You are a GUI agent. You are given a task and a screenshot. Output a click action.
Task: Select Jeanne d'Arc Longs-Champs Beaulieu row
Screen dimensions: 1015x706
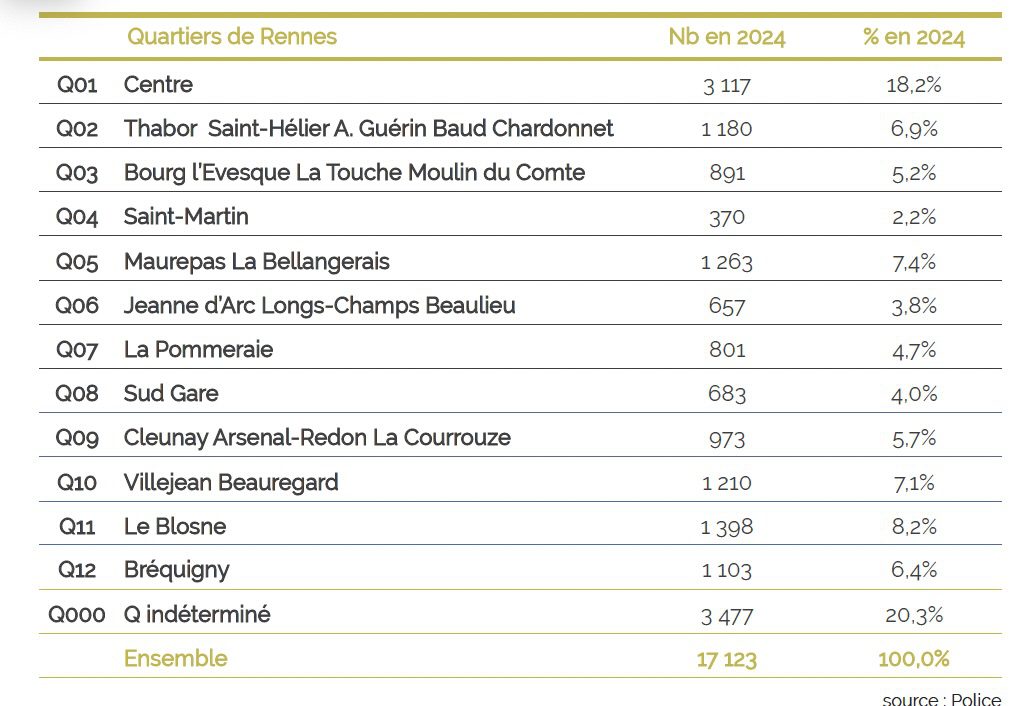(319, 305)
